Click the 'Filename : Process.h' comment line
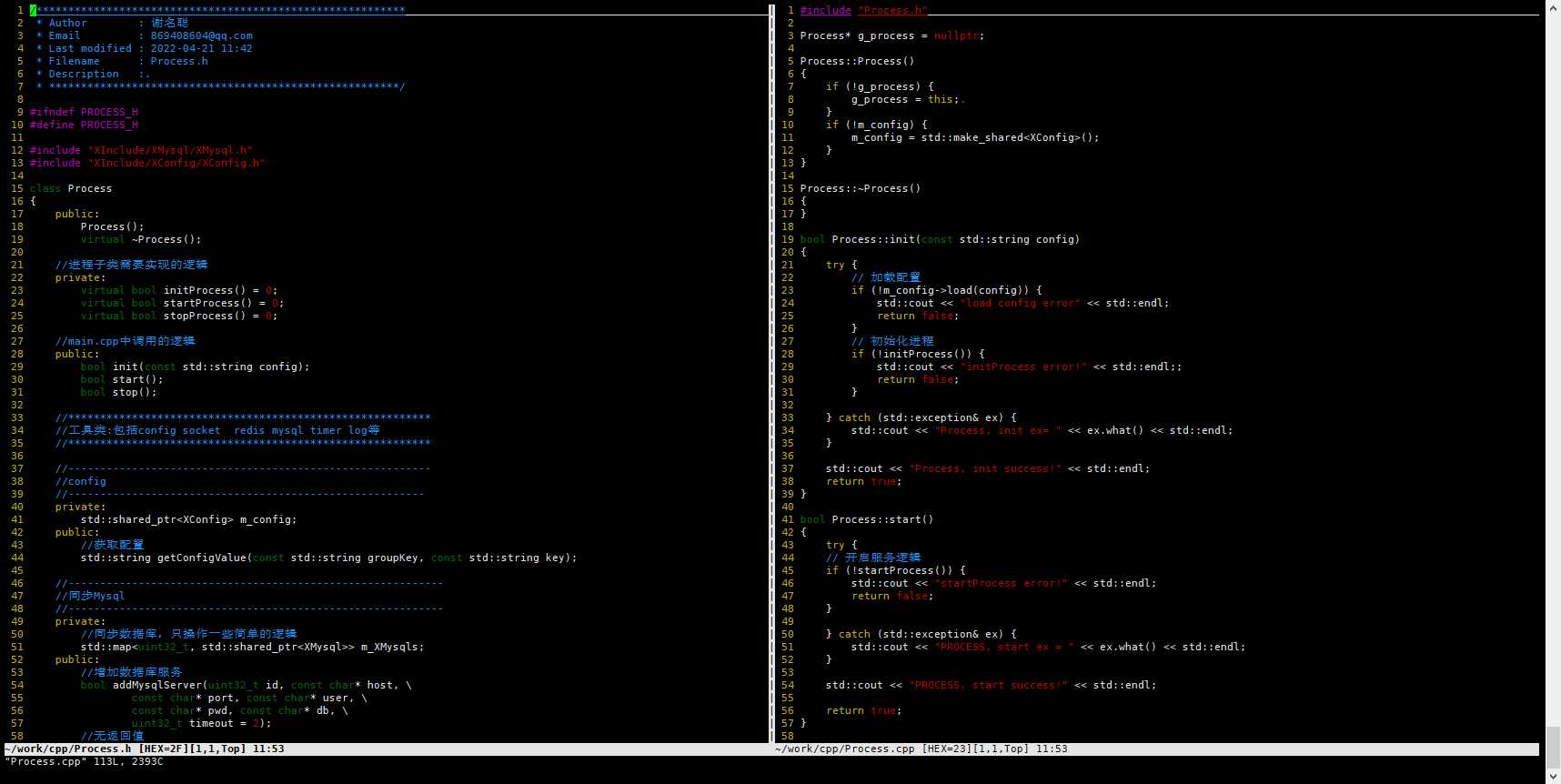The height and width of the screenshot is (784, 1561). point(122,62)
